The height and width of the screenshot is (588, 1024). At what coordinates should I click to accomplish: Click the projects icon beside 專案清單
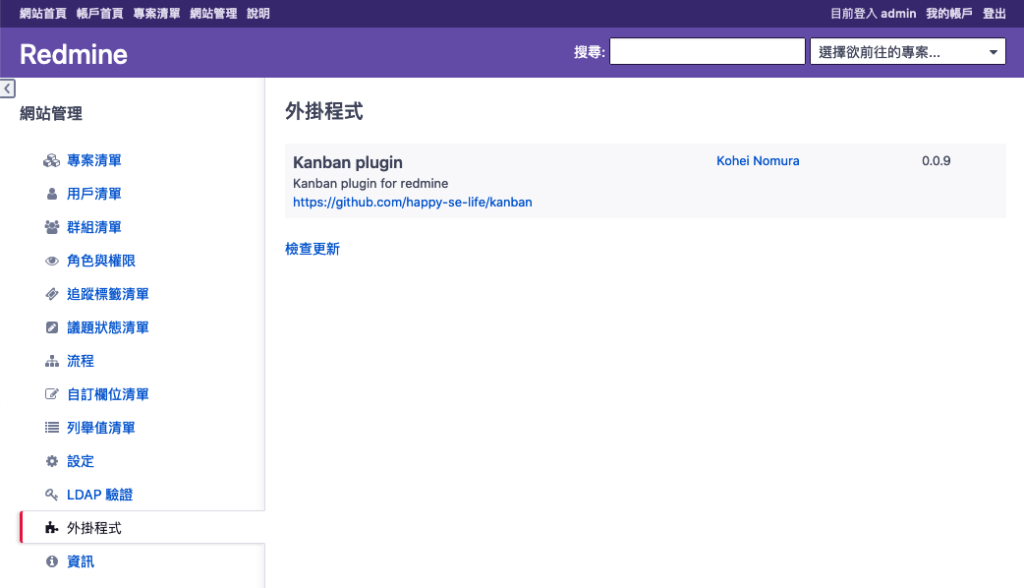click(52, 161)
